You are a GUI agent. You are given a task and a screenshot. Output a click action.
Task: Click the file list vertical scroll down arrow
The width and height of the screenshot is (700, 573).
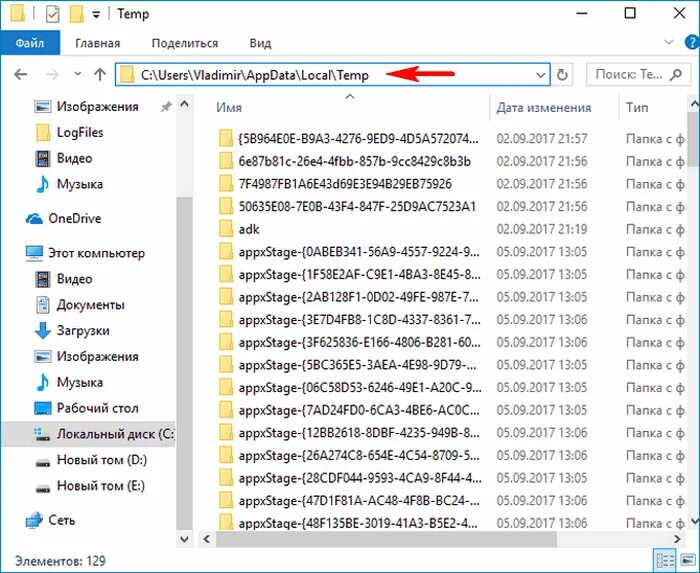point(694,520)
